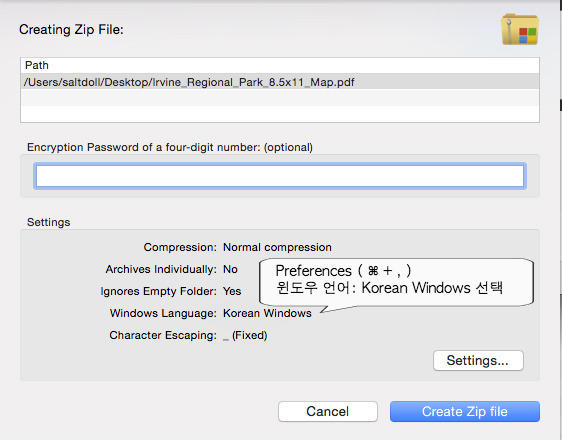Select the Irvine_Regional_Park_8.5x11_Map.pdf path row
This screenshot has height=440, width=562.
click(x=280, y=82)
